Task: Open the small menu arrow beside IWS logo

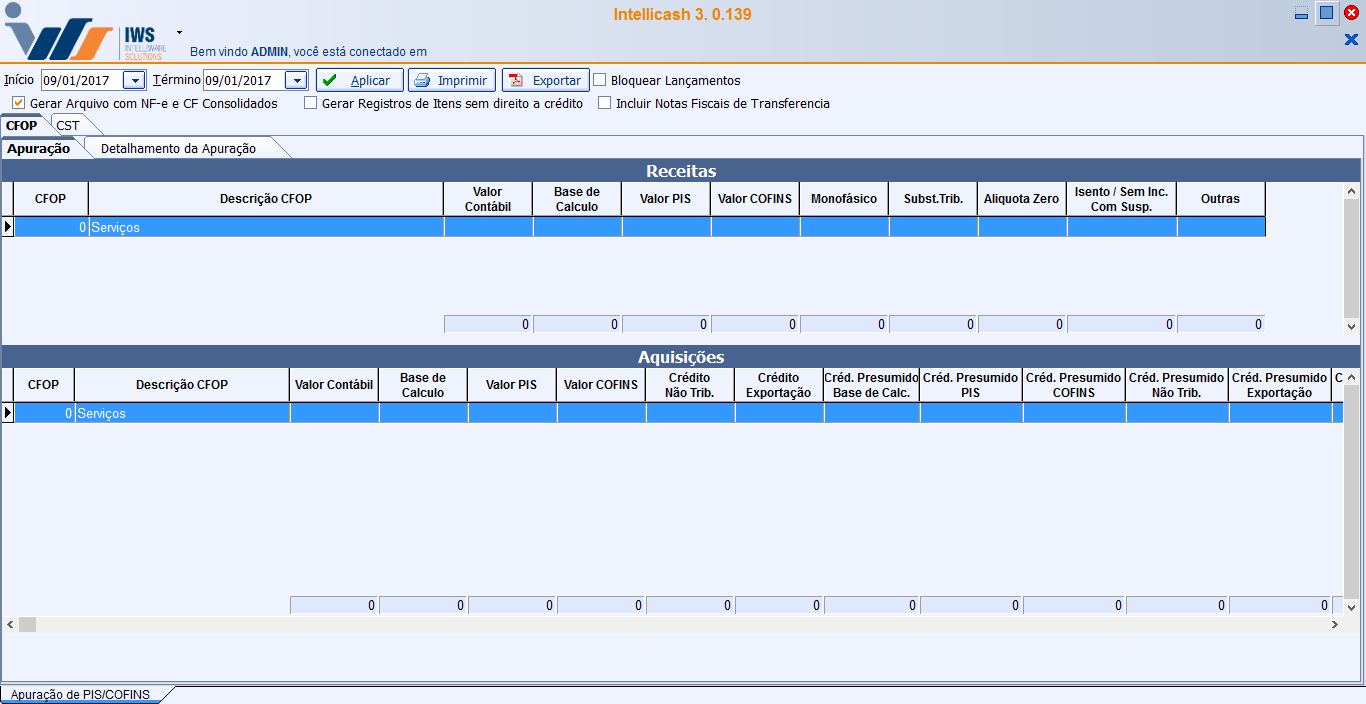Action: tap(179, 32)
